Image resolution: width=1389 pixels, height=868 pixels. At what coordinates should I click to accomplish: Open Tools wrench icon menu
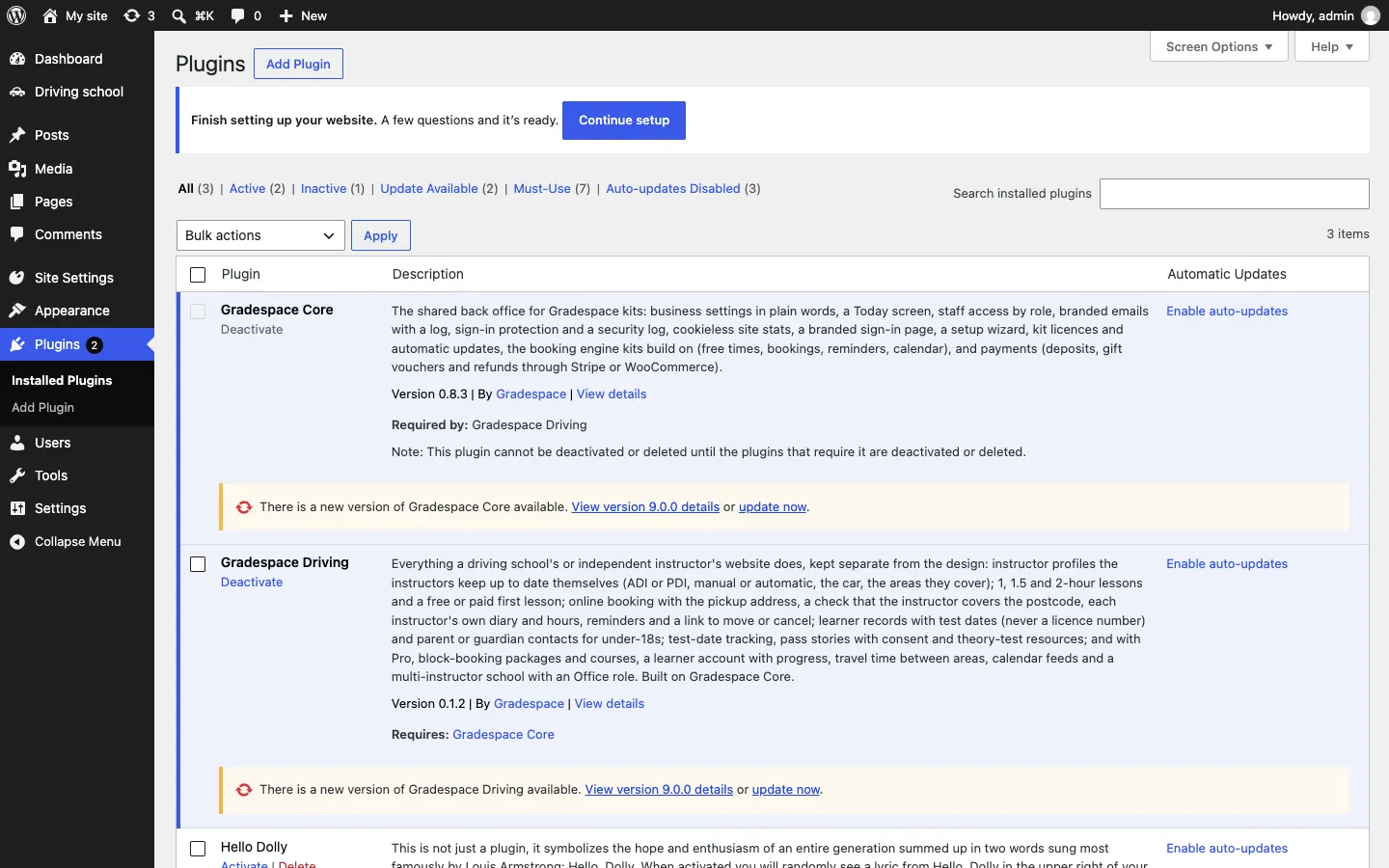pyautogui.click(x=17, y=475)
